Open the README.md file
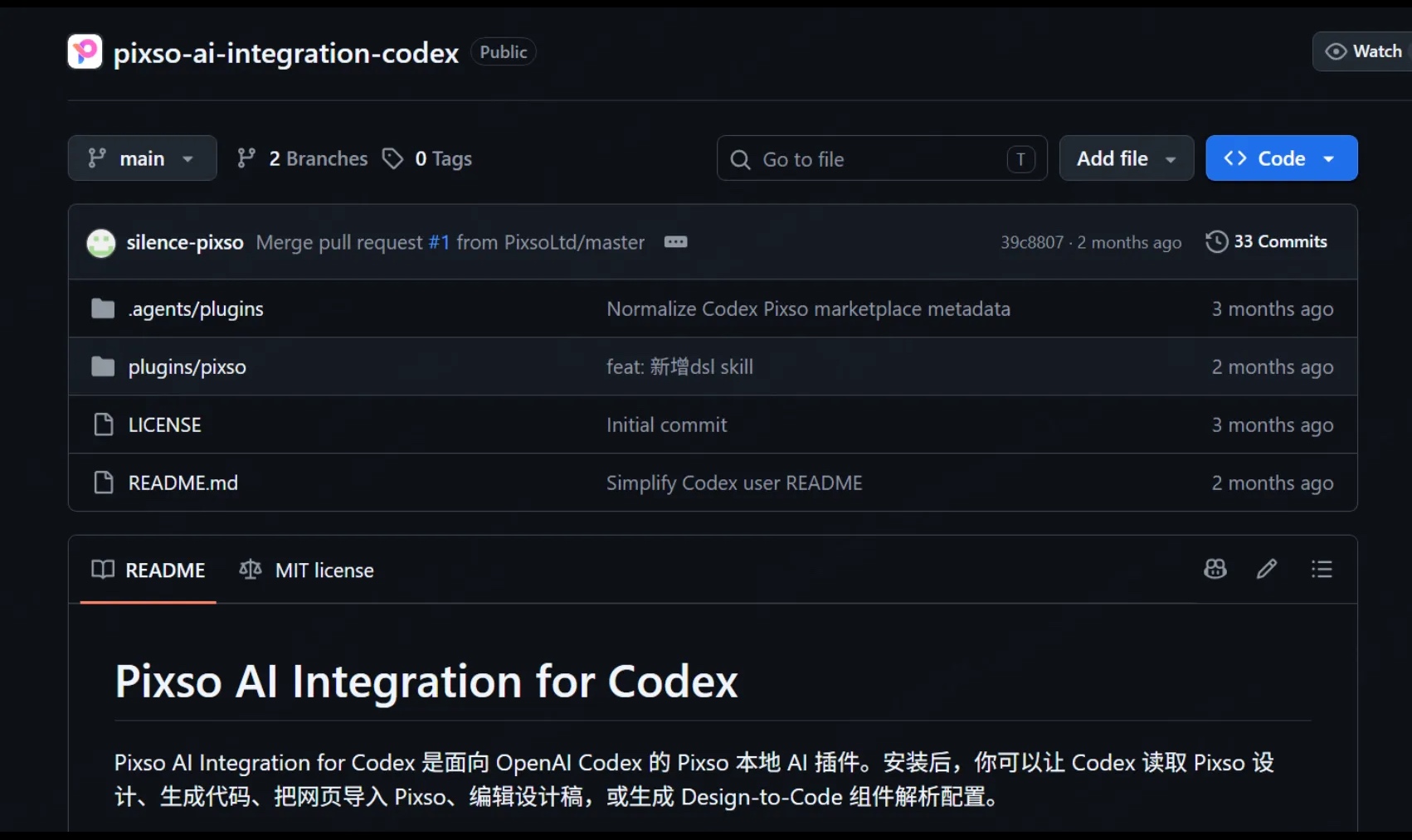Viewport: 1412px width, 840px height. click(x=183, y=483)
